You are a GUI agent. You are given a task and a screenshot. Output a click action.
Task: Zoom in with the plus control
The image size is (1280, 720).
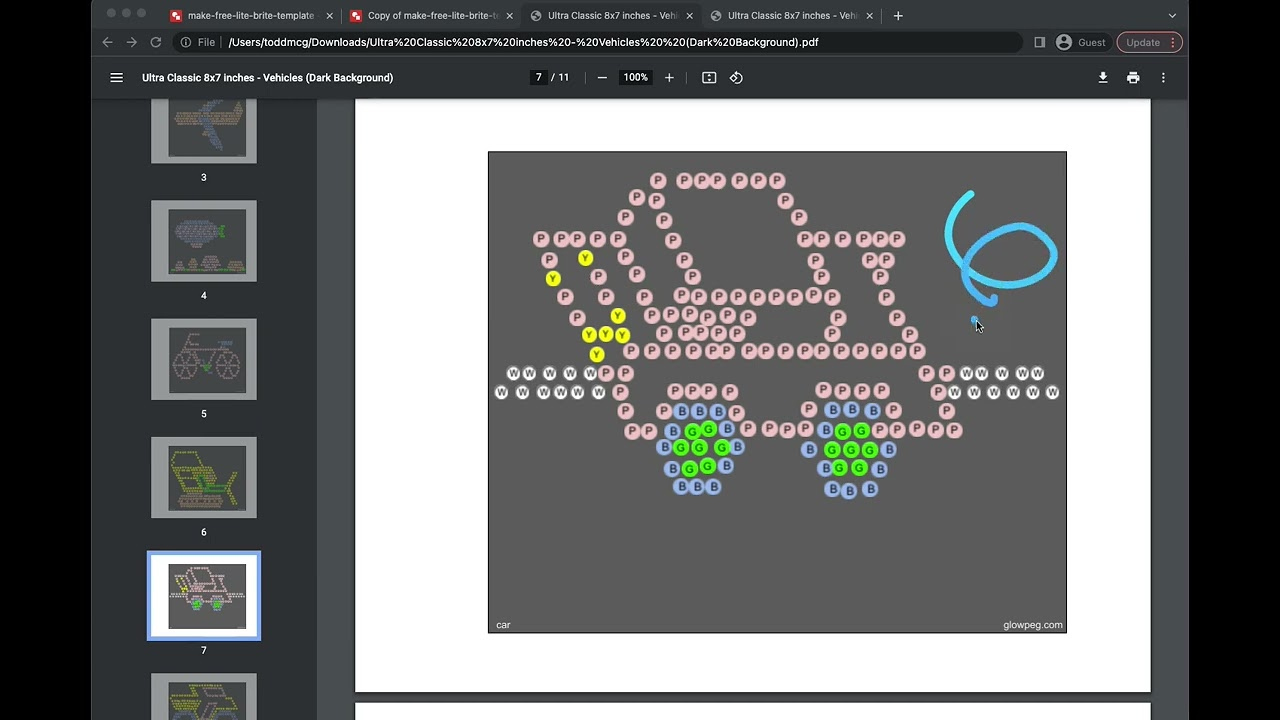pyautogui.click(x=669, y=77)
